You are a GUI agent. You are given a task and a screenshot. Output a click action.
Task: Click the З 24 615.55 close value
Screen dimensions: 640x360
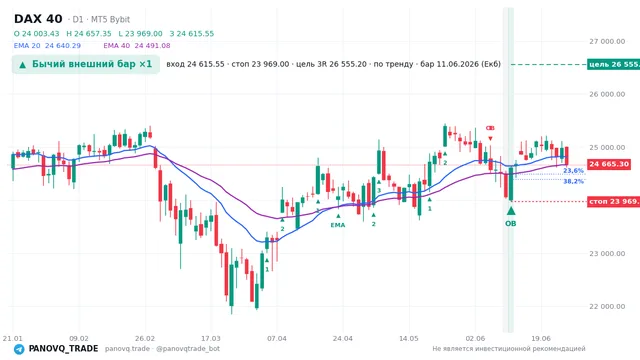coord(191,33)
